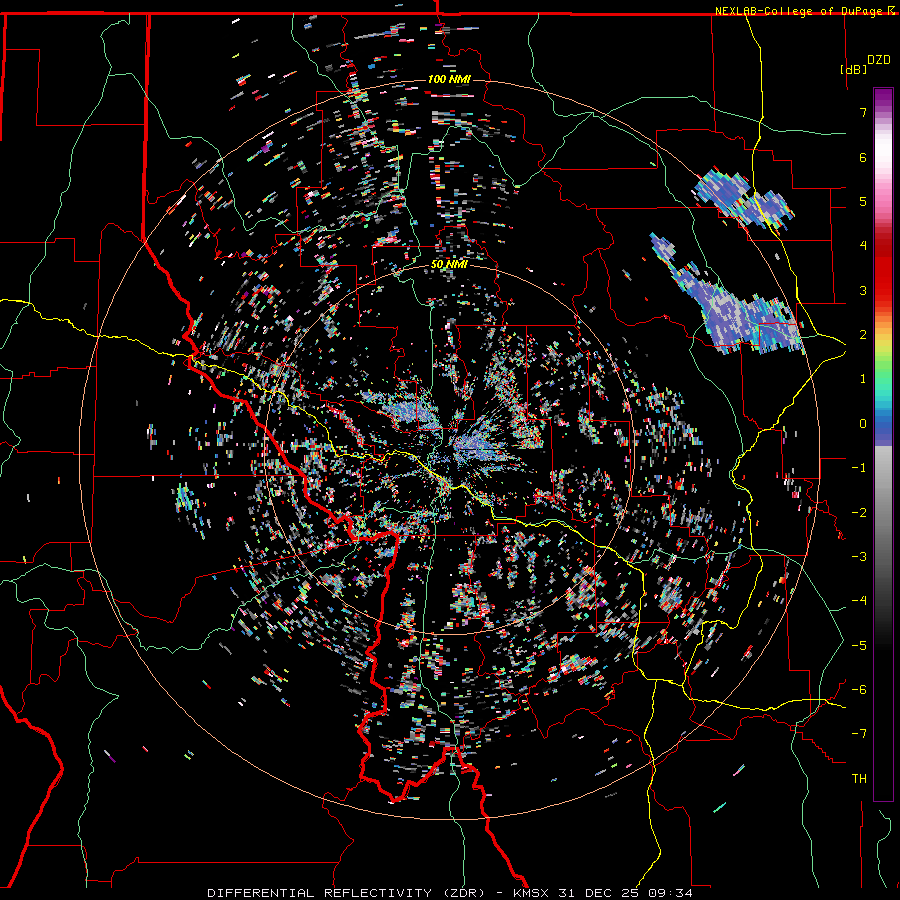Click the -2 value on color scale
The width and height of the screenshot is (900, 900).
859,512
